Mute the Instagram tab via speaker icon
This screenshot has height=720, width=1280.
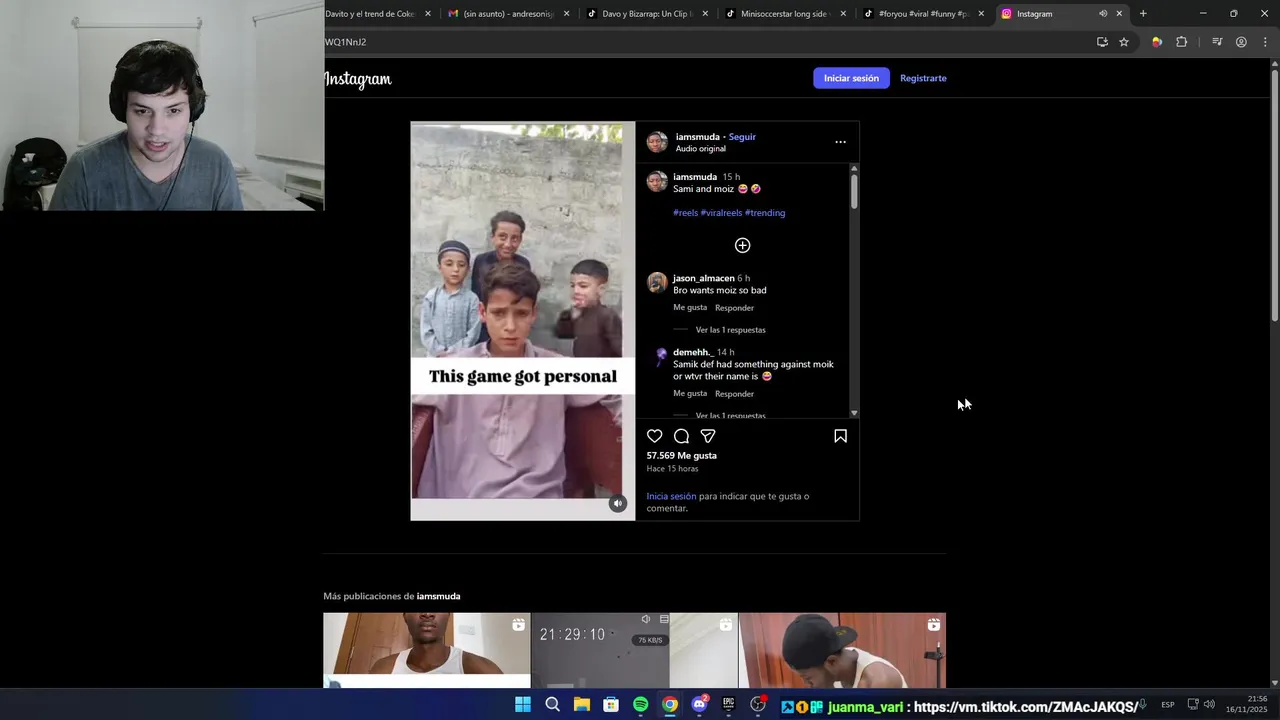1103,14
